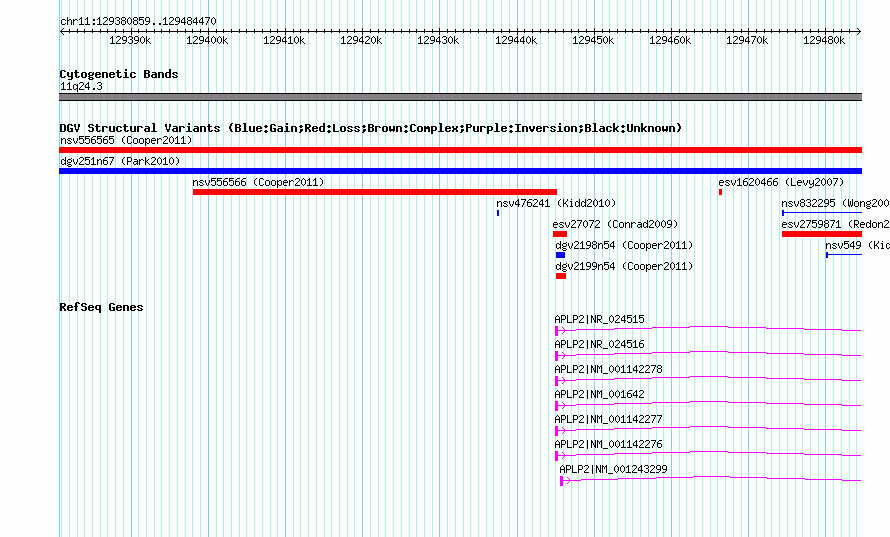Open the dgv2199n54 (Cooper2011) label
The image size is (890, 537).
(x=624, y=266)
